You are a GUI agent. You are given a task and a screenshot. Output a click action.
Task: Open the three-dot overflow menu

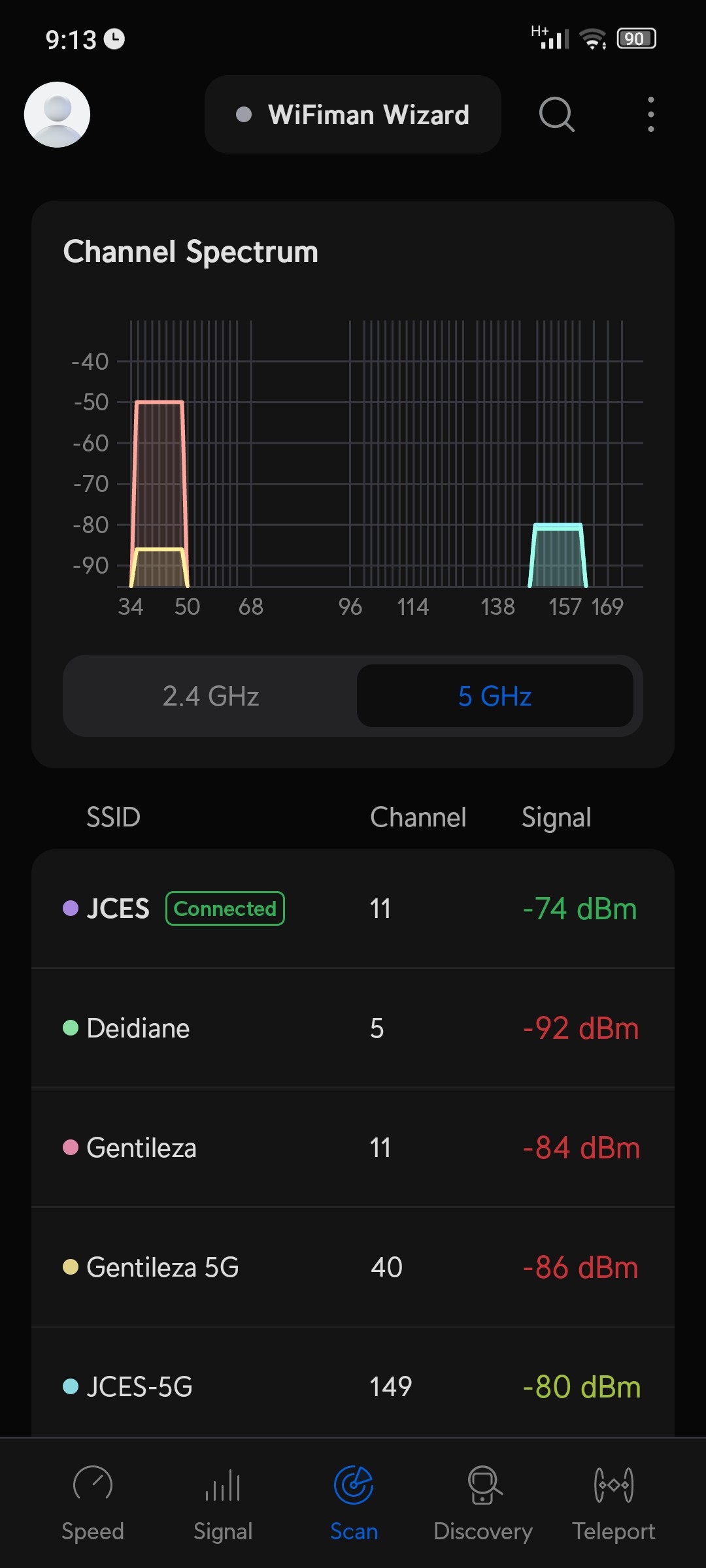pos(650,114)
